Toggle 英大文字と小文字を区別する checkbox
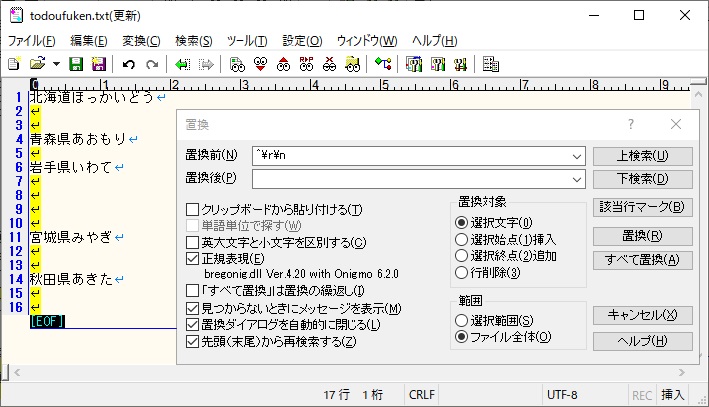709x407 pixels. tap(193, 242)
